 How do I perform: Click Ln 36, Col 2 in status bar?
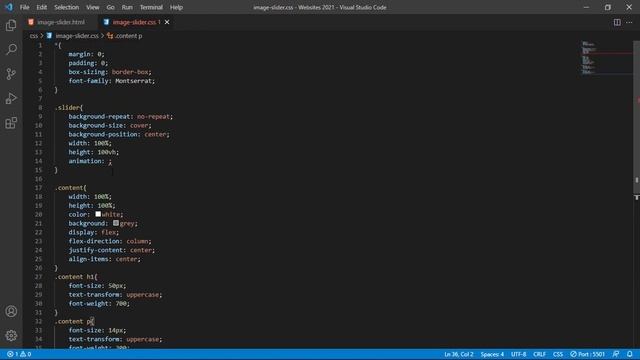(x=458, y=354)
